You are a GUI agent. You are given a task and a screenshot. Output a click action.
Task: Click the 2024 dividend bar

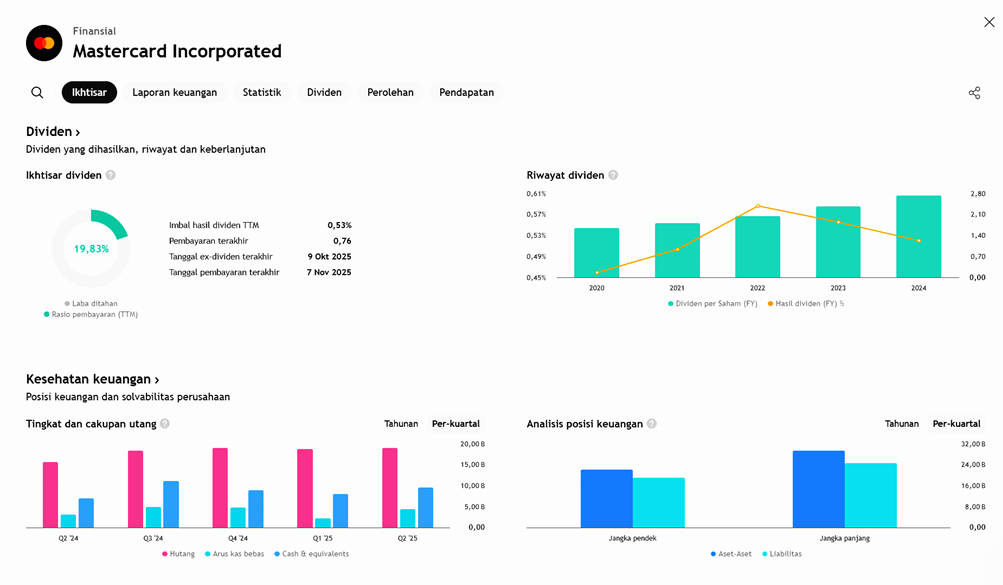click(x=918, y=237)
